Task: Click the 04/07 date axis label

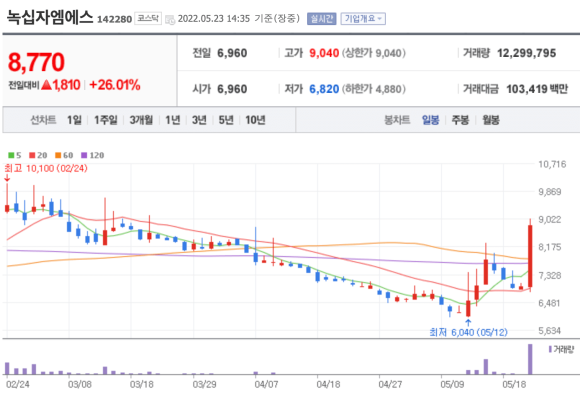Action: tap(266, 385)
